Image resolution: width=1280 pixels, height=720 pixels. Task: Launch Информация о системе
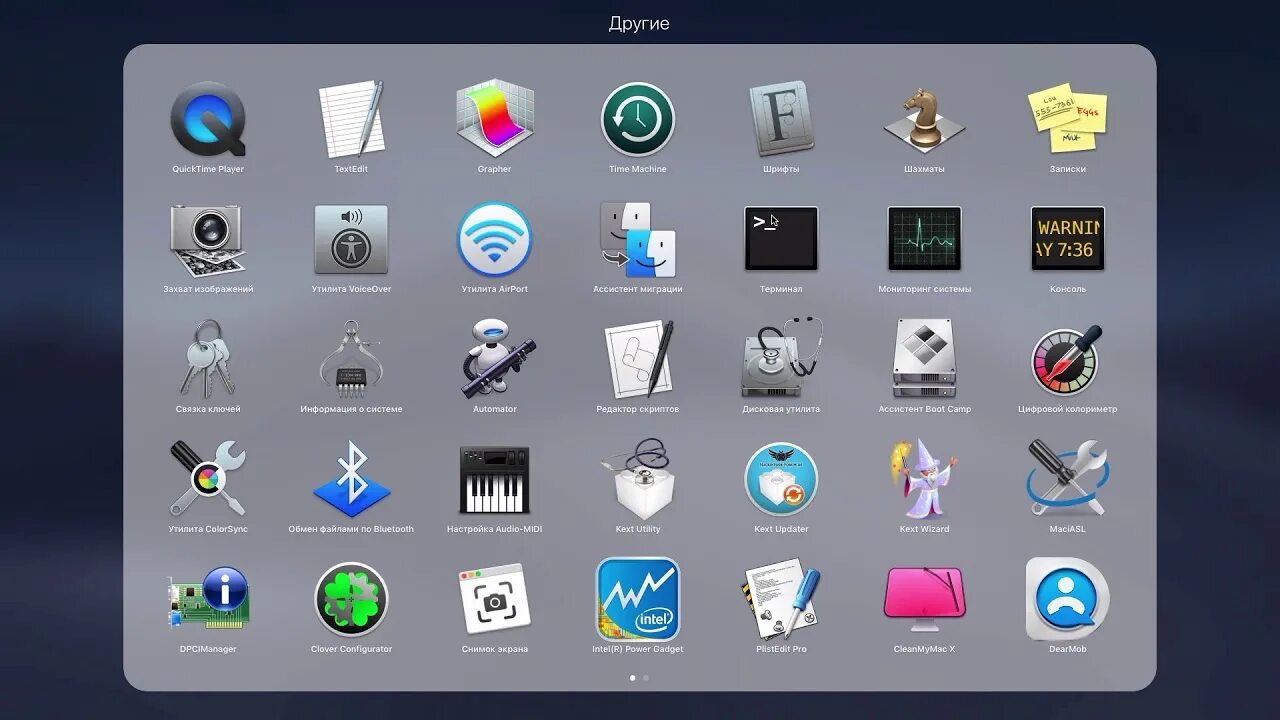click(351, 358)
